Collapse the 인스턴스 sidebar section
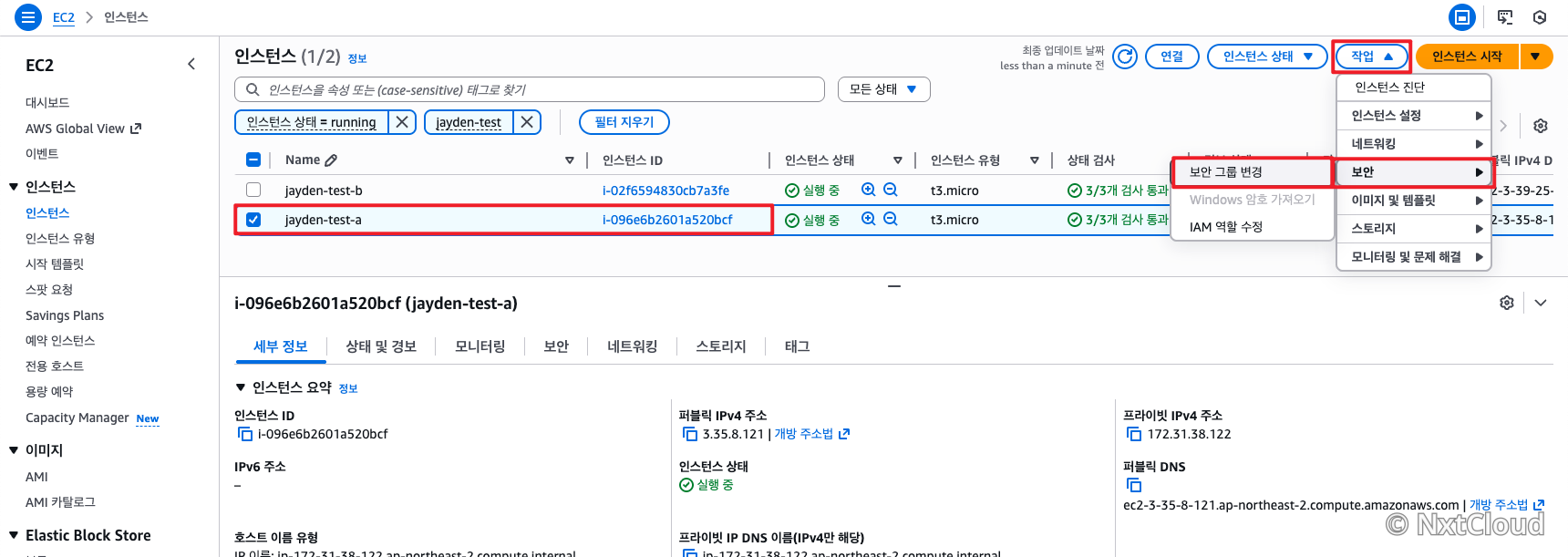Viewport: 1568px width, 557px height. [14, 187]
